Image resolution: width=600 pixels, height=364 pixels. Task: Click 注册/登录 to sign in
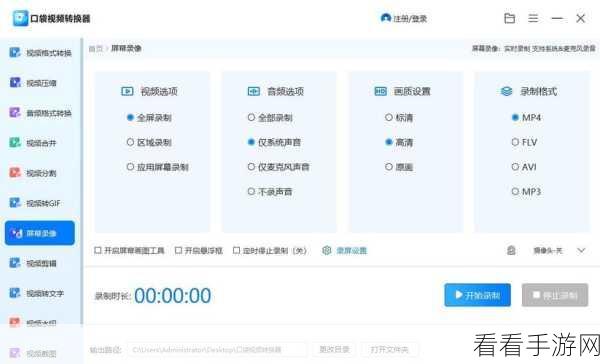[404, 18]
